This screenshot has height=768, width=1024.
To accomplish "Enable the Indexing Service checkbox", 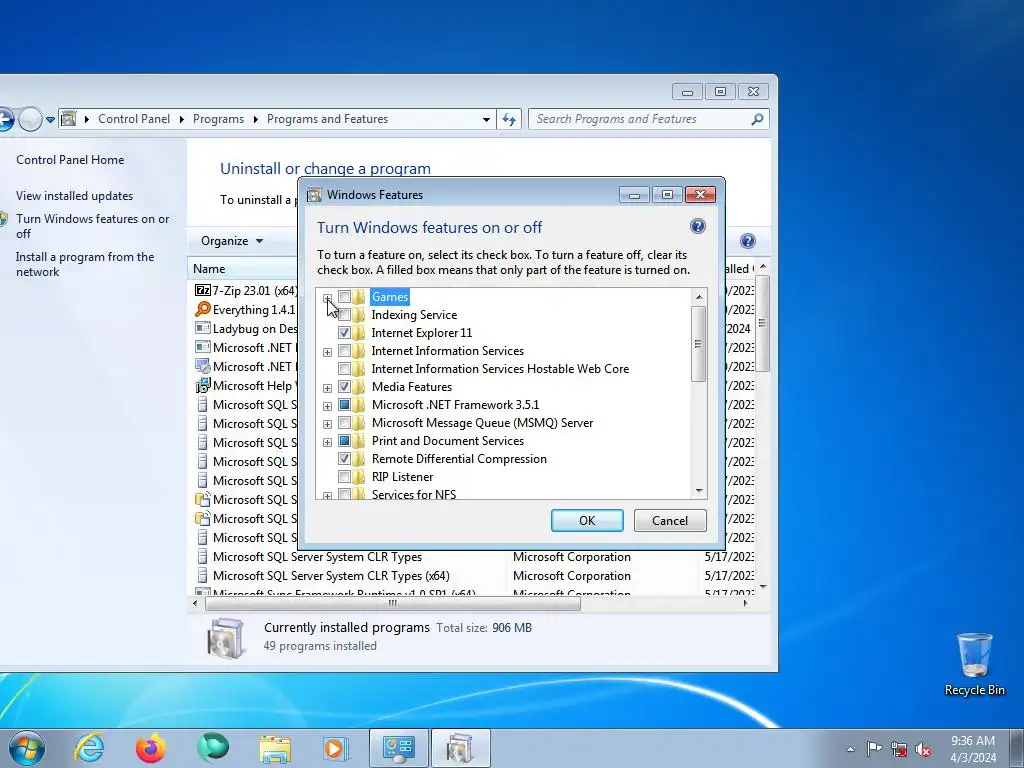I will pos(344,315).
